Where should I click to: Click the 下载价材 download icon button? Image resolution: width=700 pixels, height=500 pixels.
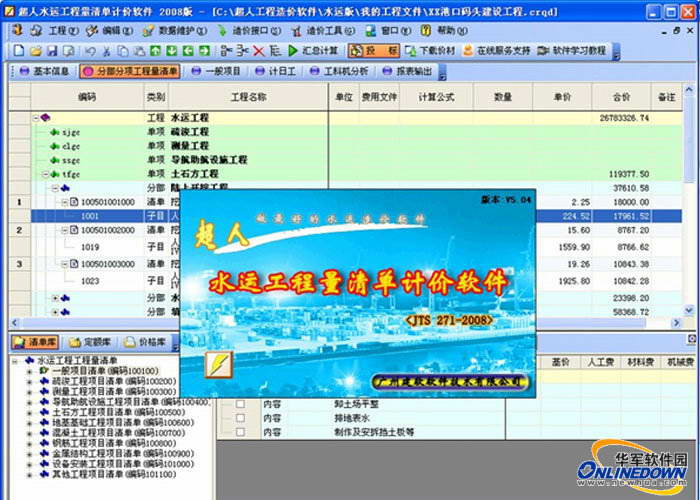[429, 51]
